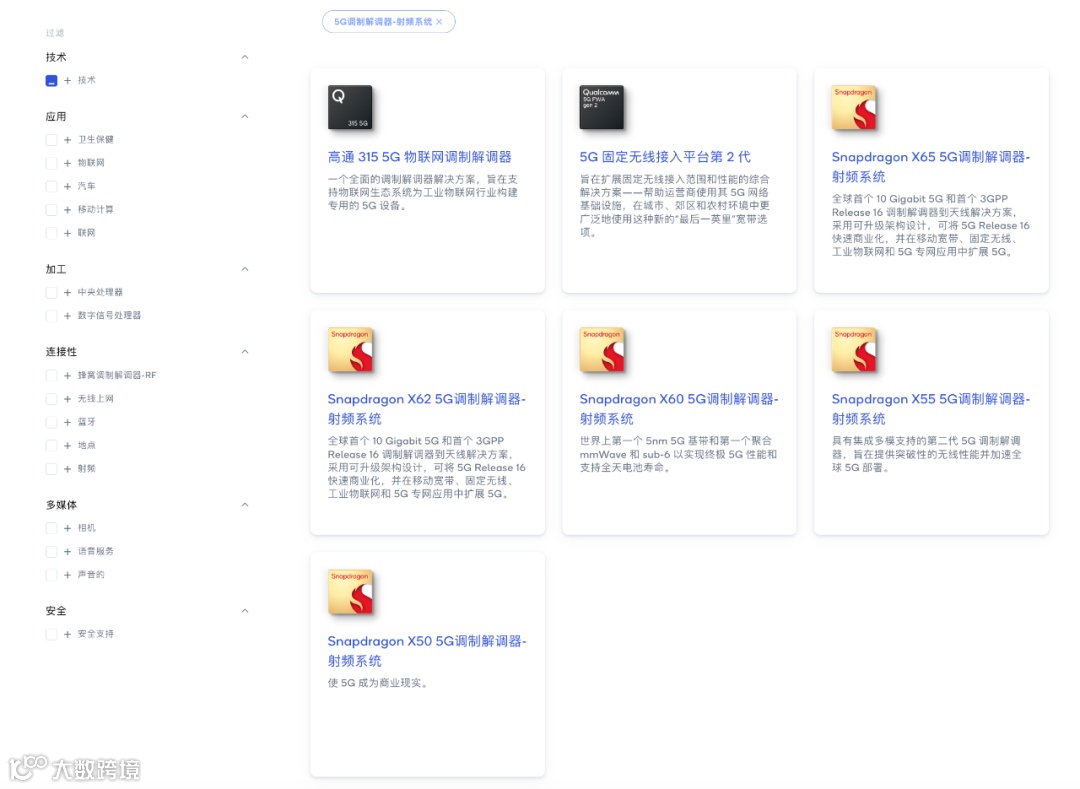Screen dimensions: 1080x789
Task: Click the 过滤 heading text
Action: 54,33
